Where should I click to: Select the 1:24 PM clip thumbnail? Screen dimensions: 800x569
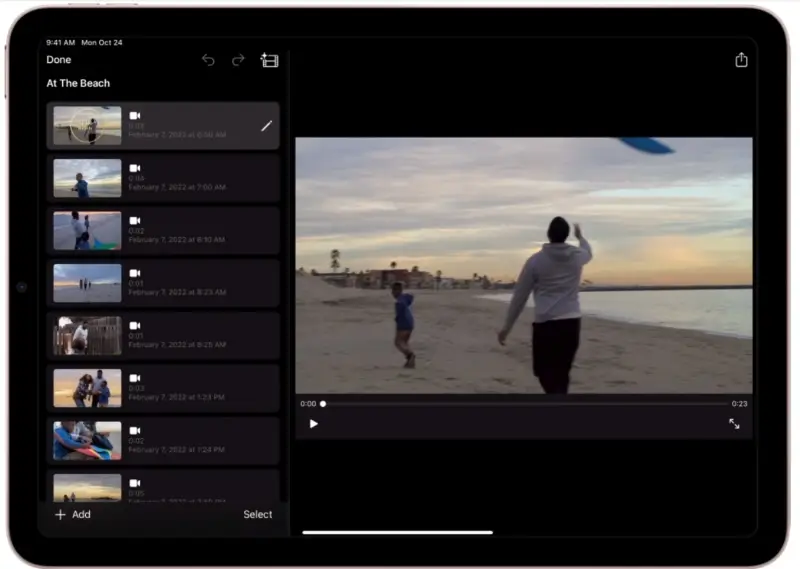coord(87,441)
